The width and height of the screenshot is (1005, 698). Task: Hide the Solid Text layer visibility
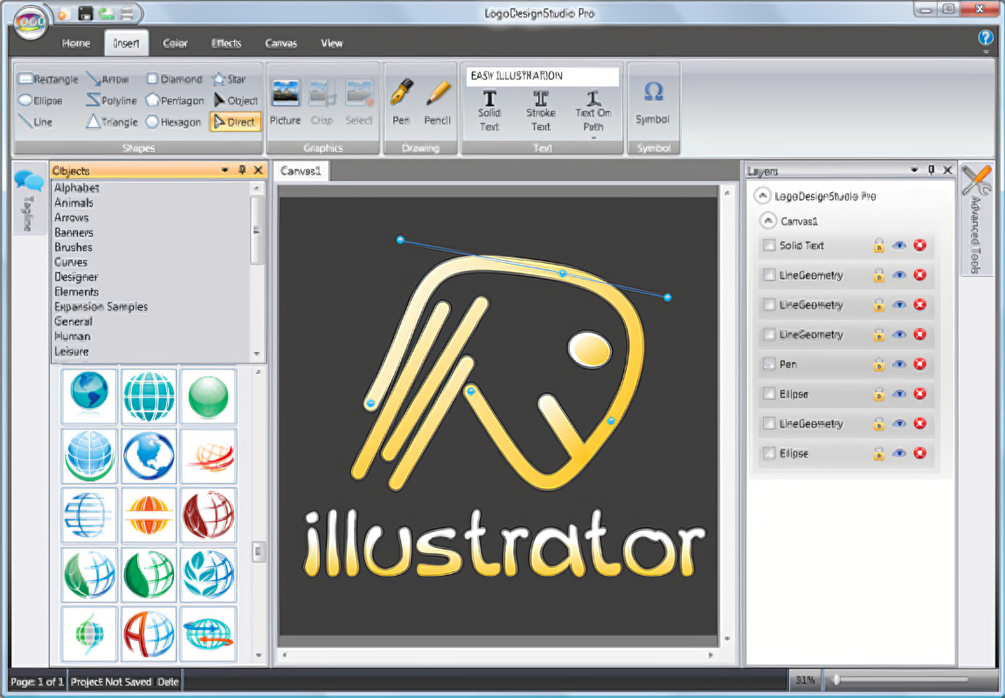pyautogui.click(x=899, y=245)
